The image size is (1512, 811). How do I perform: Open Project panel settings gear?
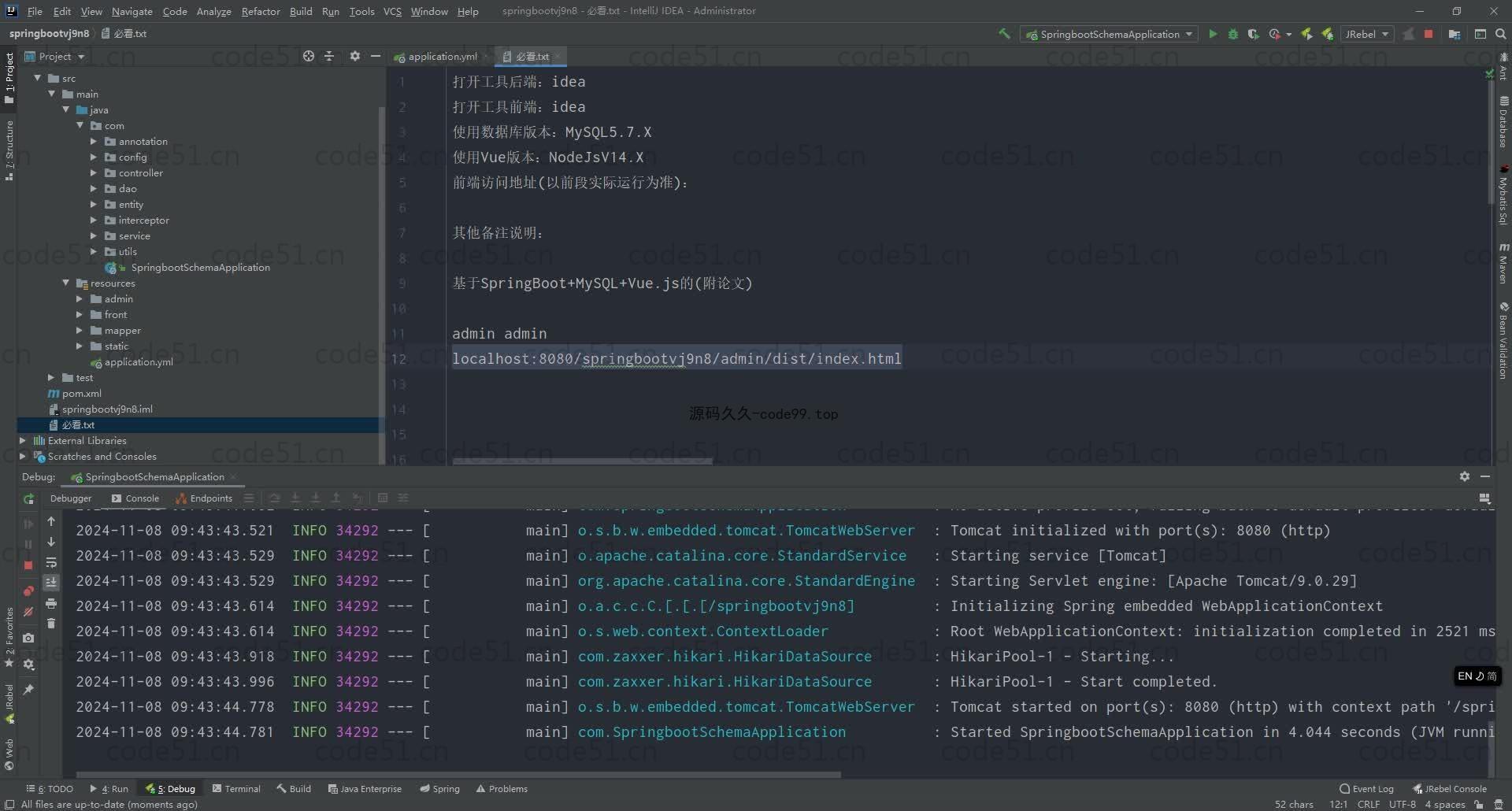click(354, 56)
